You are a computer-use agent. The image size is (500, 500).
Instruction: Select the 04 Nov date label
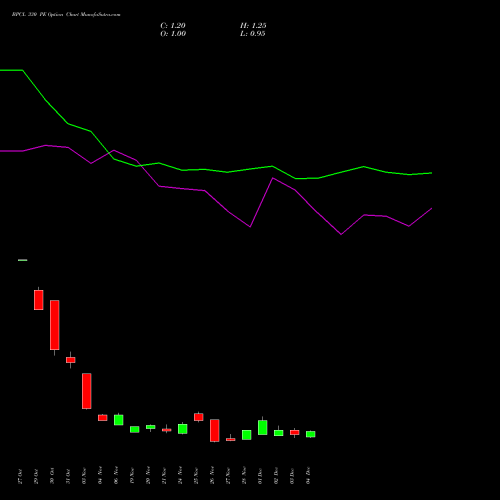tap(100, 476)
